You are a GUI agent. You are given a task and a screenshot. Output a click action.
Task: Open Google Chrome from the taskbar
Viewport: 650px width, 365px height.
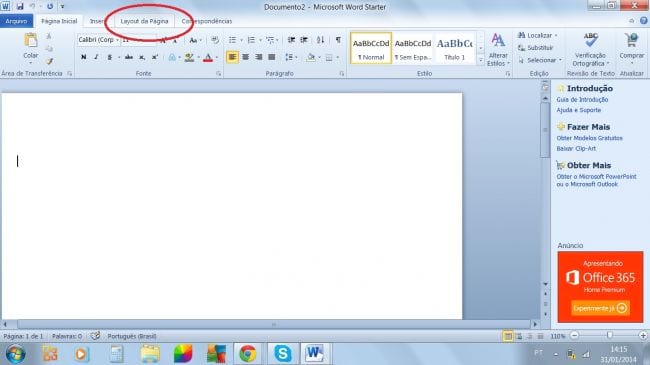247,354
